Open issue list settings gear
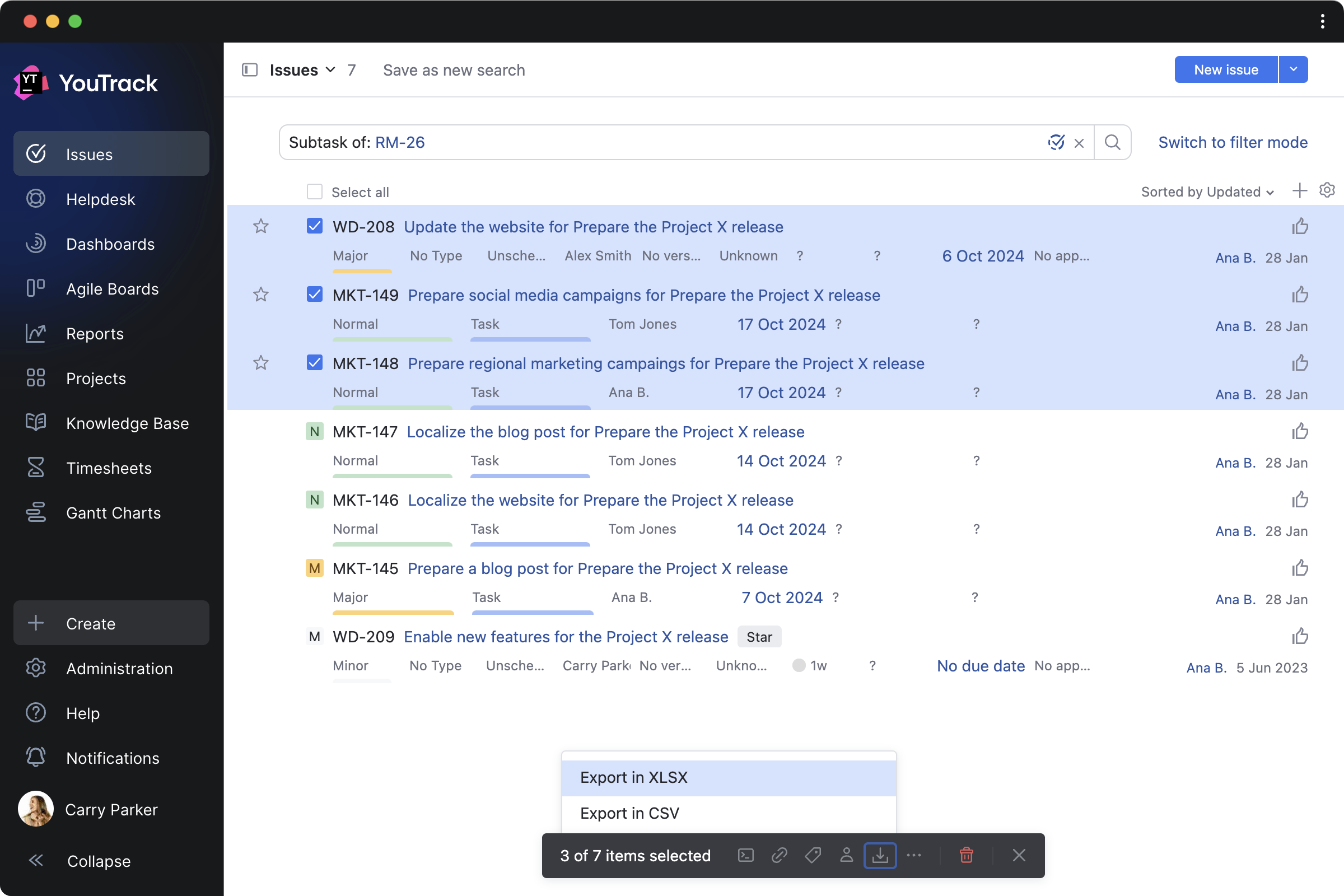1344x896 pixels. pyautogui.click(x=1327, y=190)
